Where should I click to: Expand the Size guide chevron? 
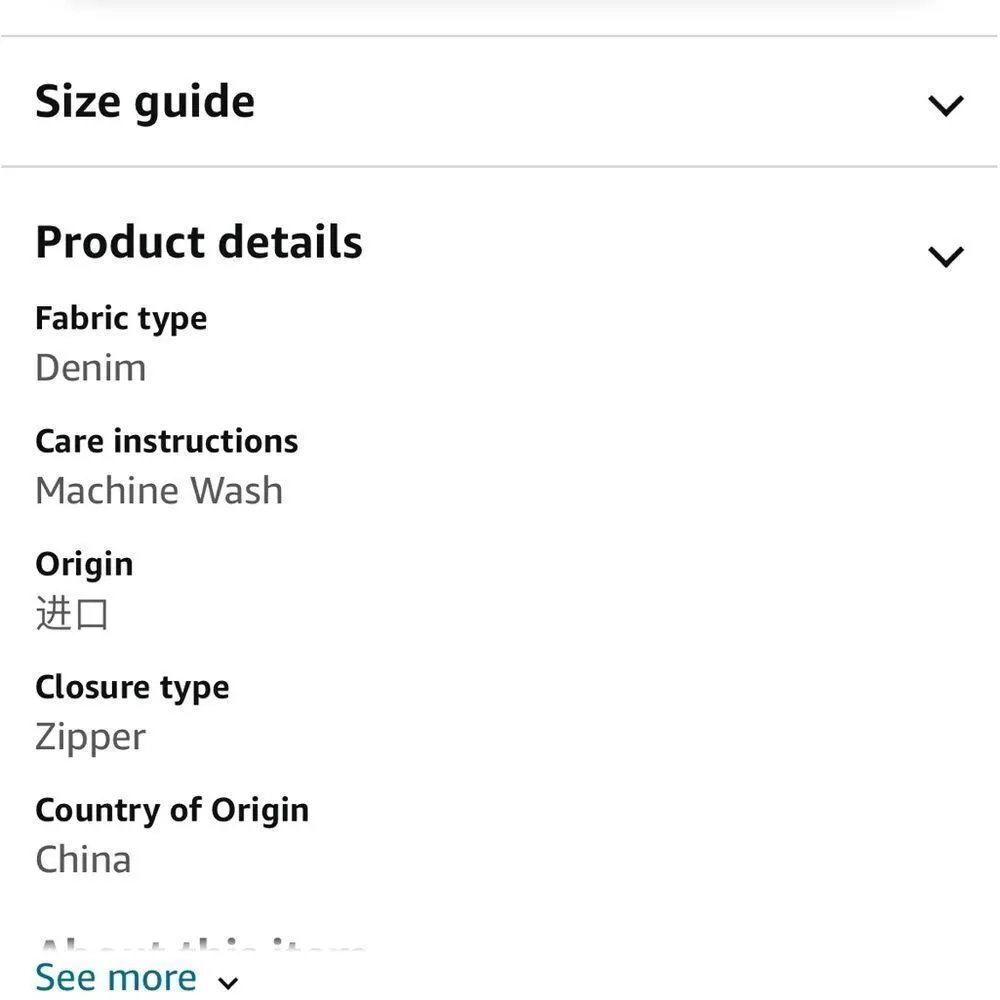point(945,105)
